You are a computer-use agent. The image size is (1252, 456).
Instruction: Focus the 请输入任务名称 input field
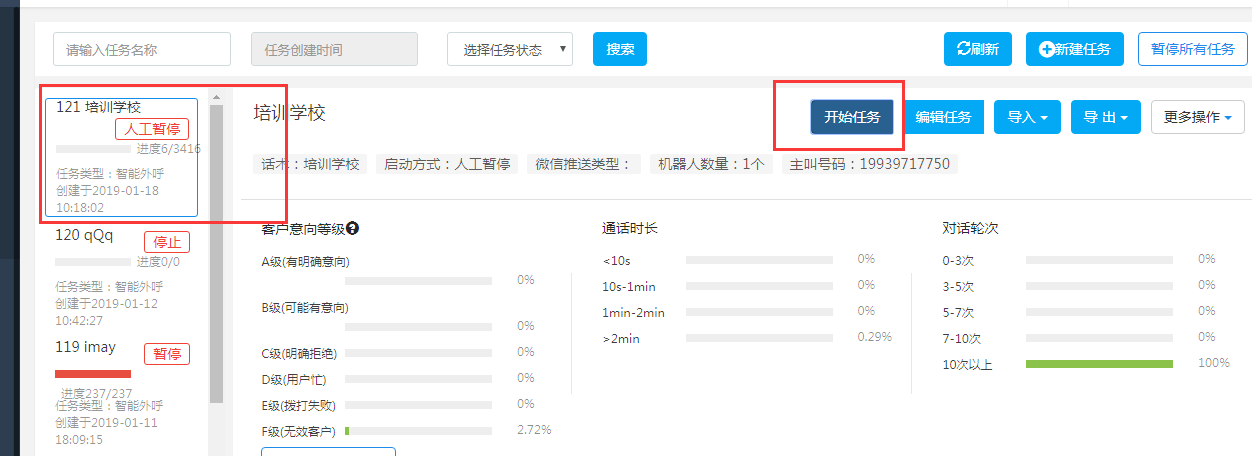(142, 49)
